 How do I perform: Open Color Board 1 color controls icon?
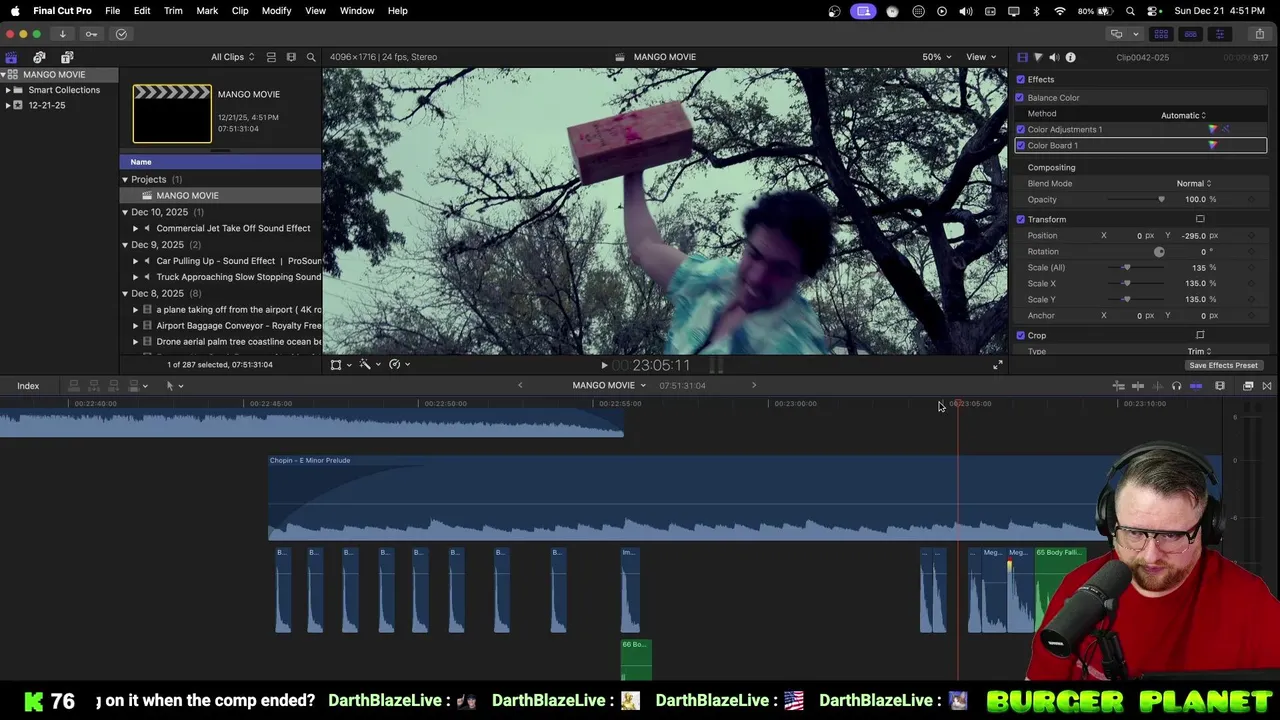1213,146
